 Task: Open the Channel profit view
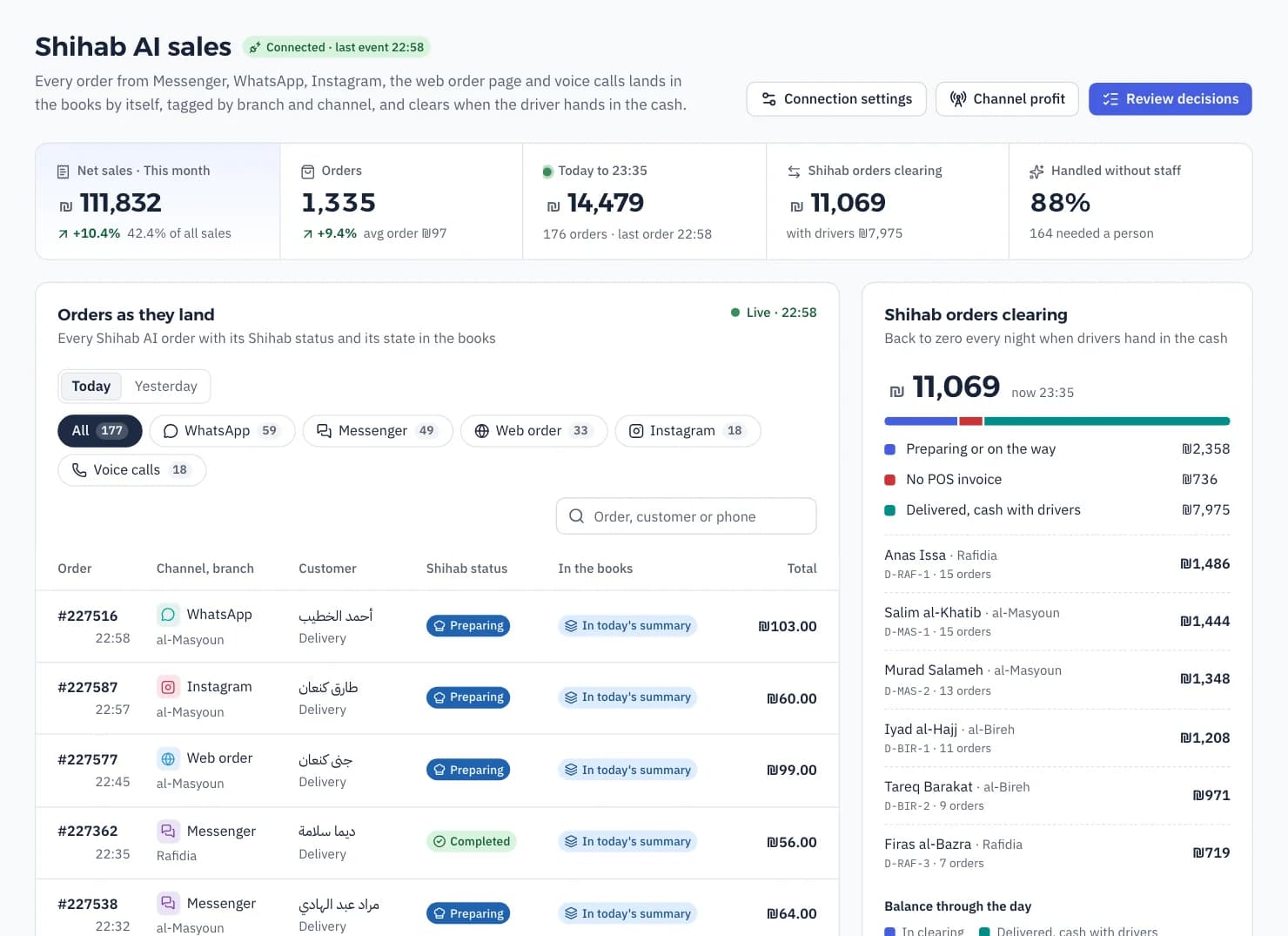pos(1007,99)
